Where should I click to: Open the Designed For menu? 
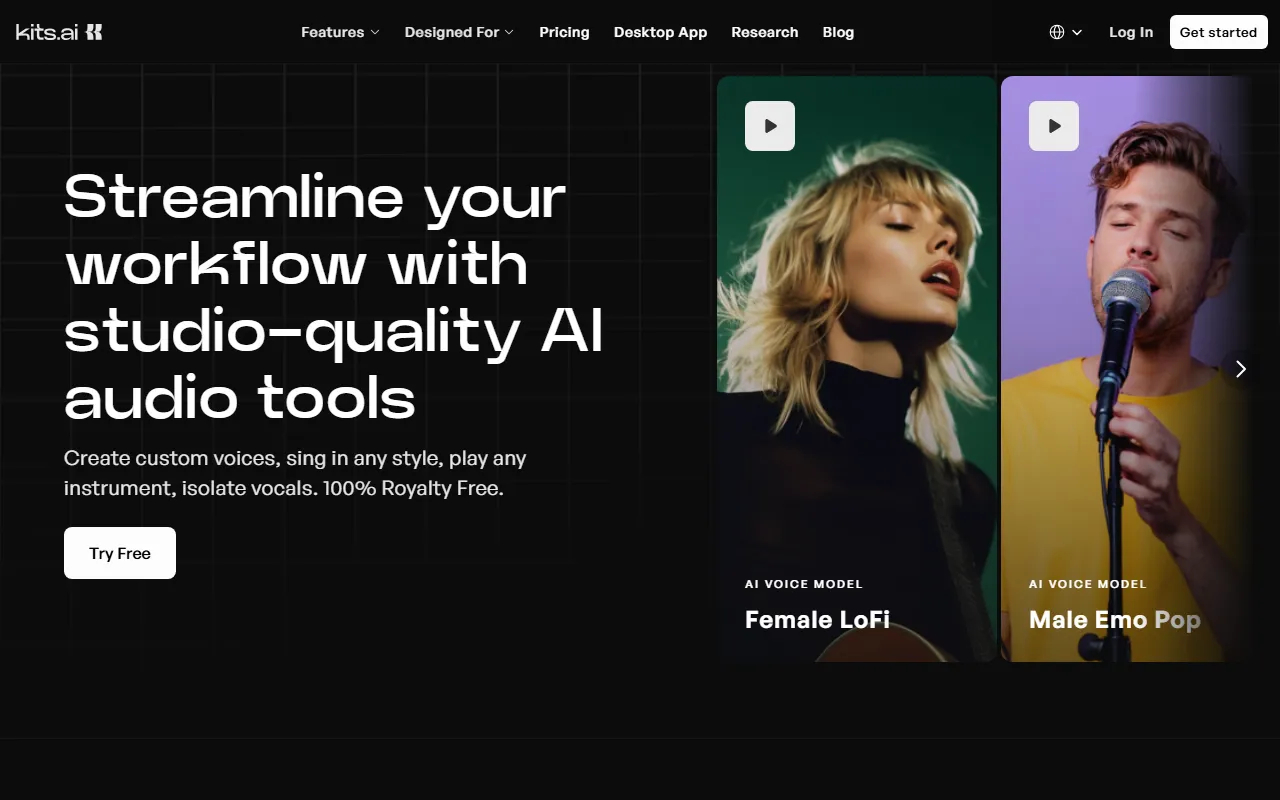point(451,32)
